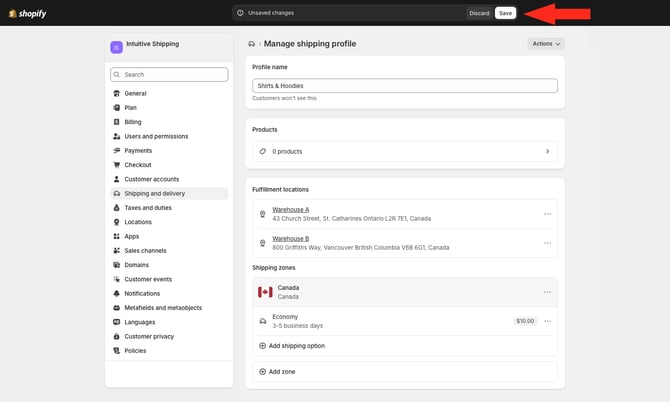Click the Unsaved changes info icon
Screen dimensions: 670x402
pyautogui.click(x=240, y=13)
